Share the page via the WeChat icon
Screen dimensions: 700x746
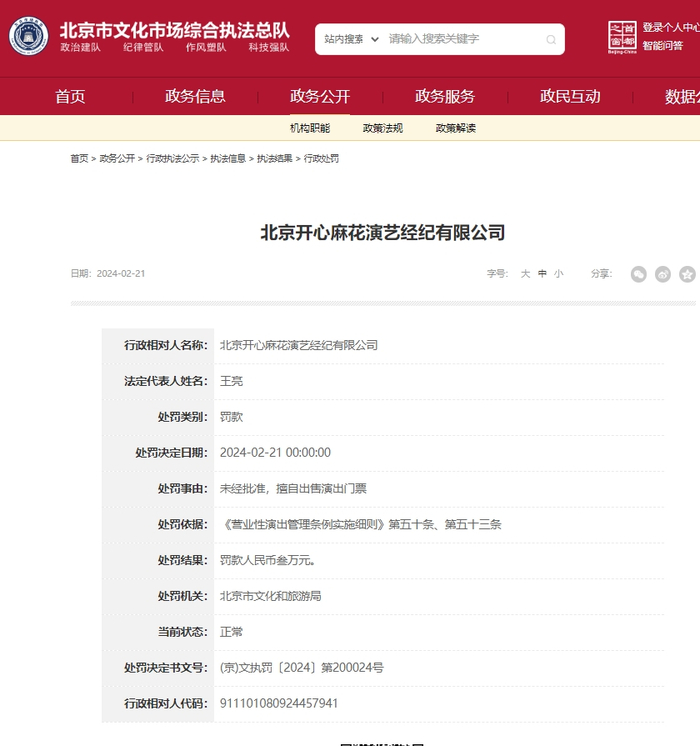click(x=639, y=274)
